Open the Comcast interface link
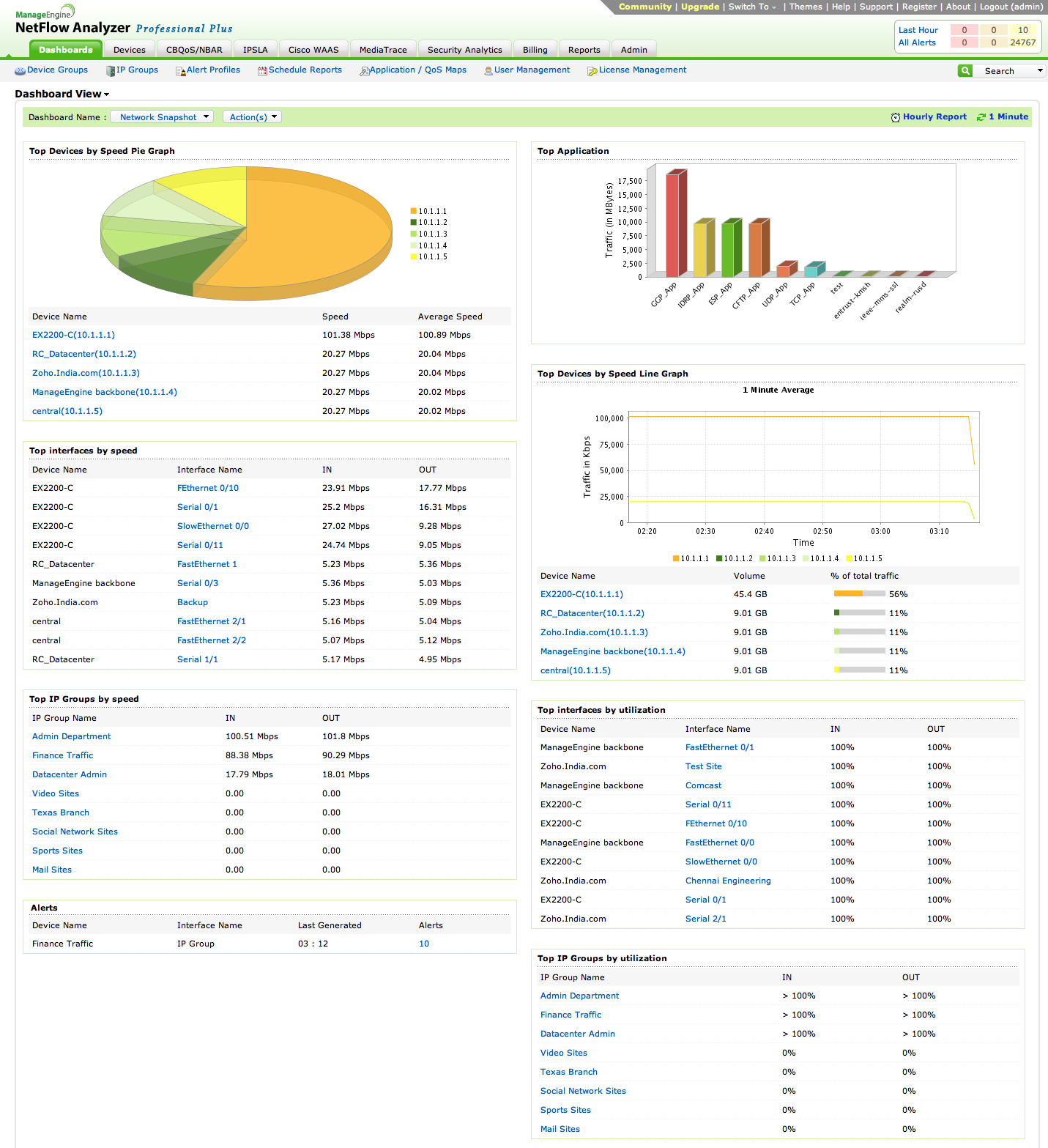The width and height of the screenshot is (1048, 1148). [x=704, y=785]
